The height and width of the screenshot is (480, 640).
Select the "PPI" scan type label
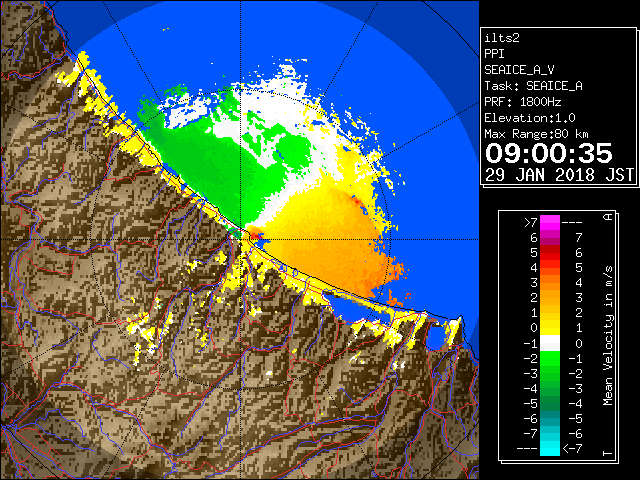tap(494, 54)
